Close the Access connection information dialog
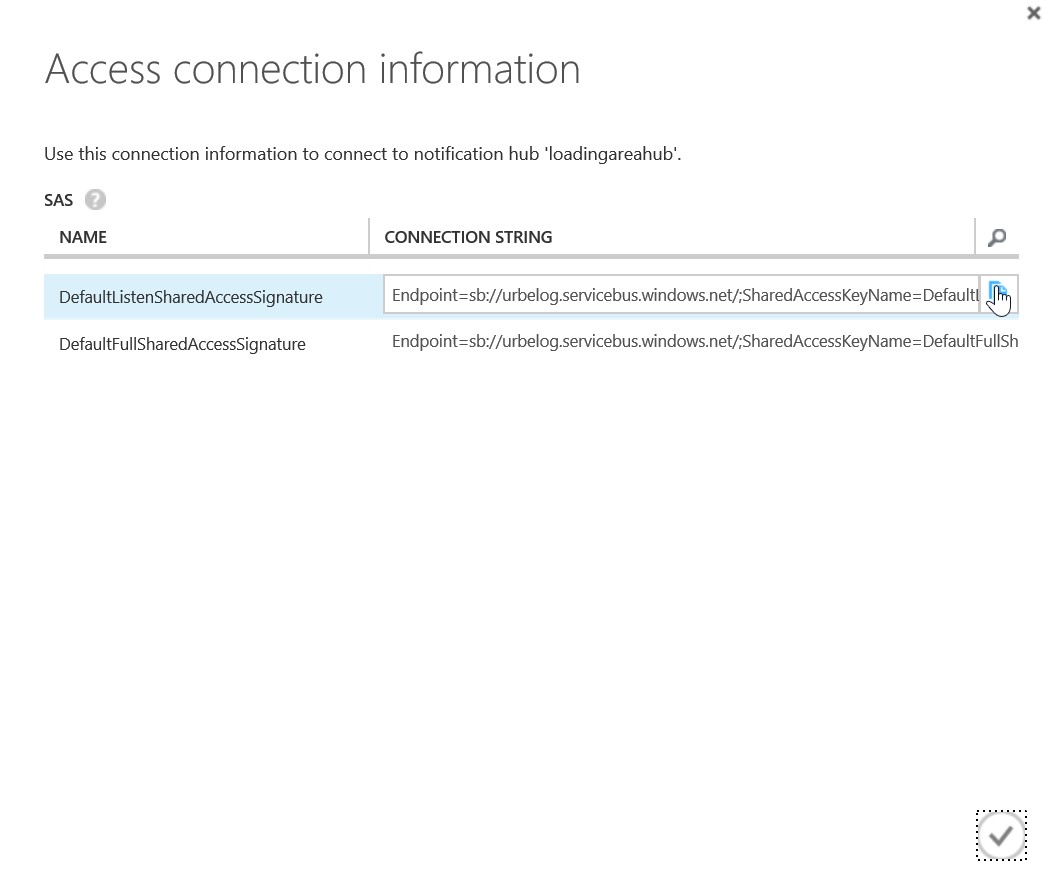 tap(1034, 14)
